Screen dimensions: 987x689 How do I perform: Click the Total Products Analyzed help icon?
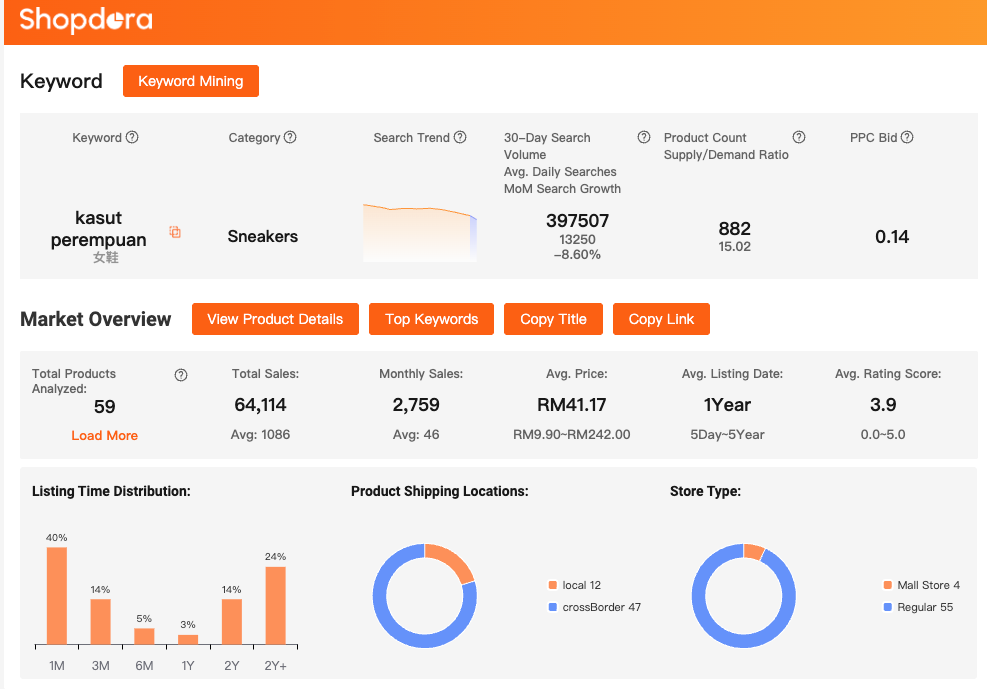click(x=181, y=375)
